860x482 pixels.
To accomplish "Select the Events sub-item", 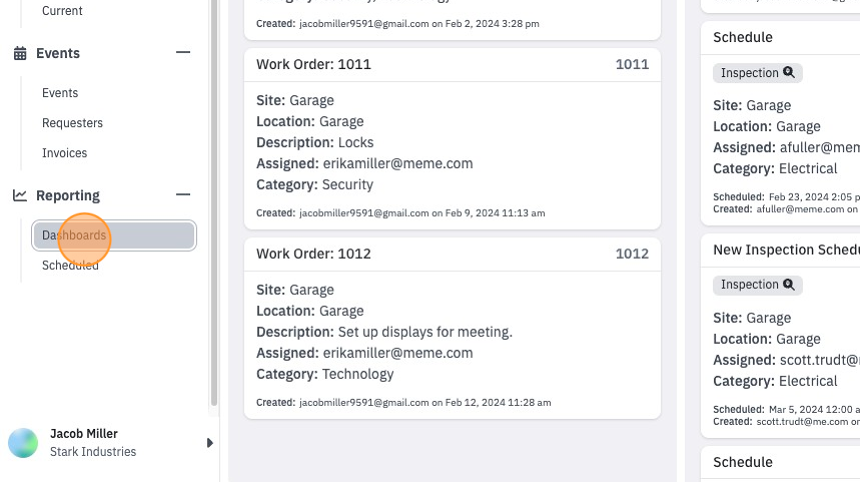I will 60,93.
